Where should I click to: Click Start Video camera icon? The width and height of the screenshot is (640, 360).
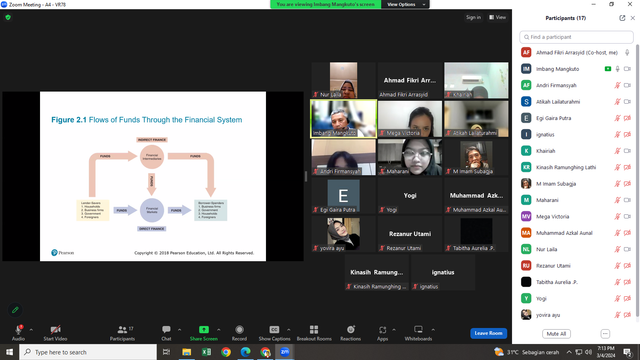pos(55,330)
